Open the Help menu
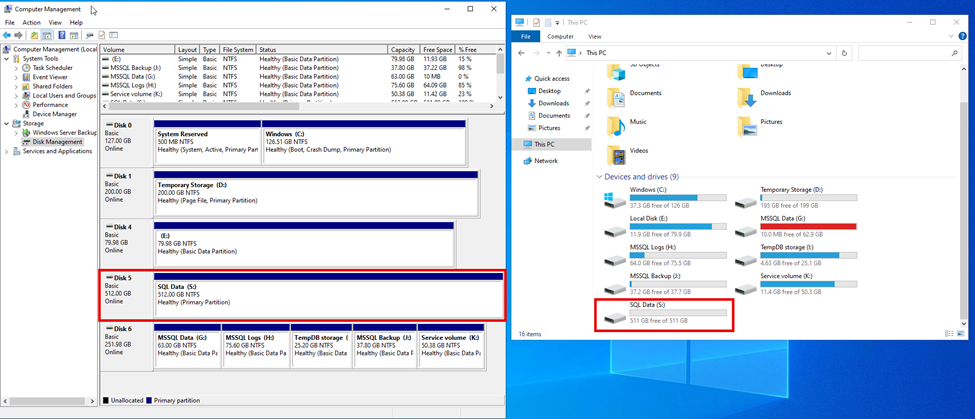975x419 pixels. (x=76, y=22)
